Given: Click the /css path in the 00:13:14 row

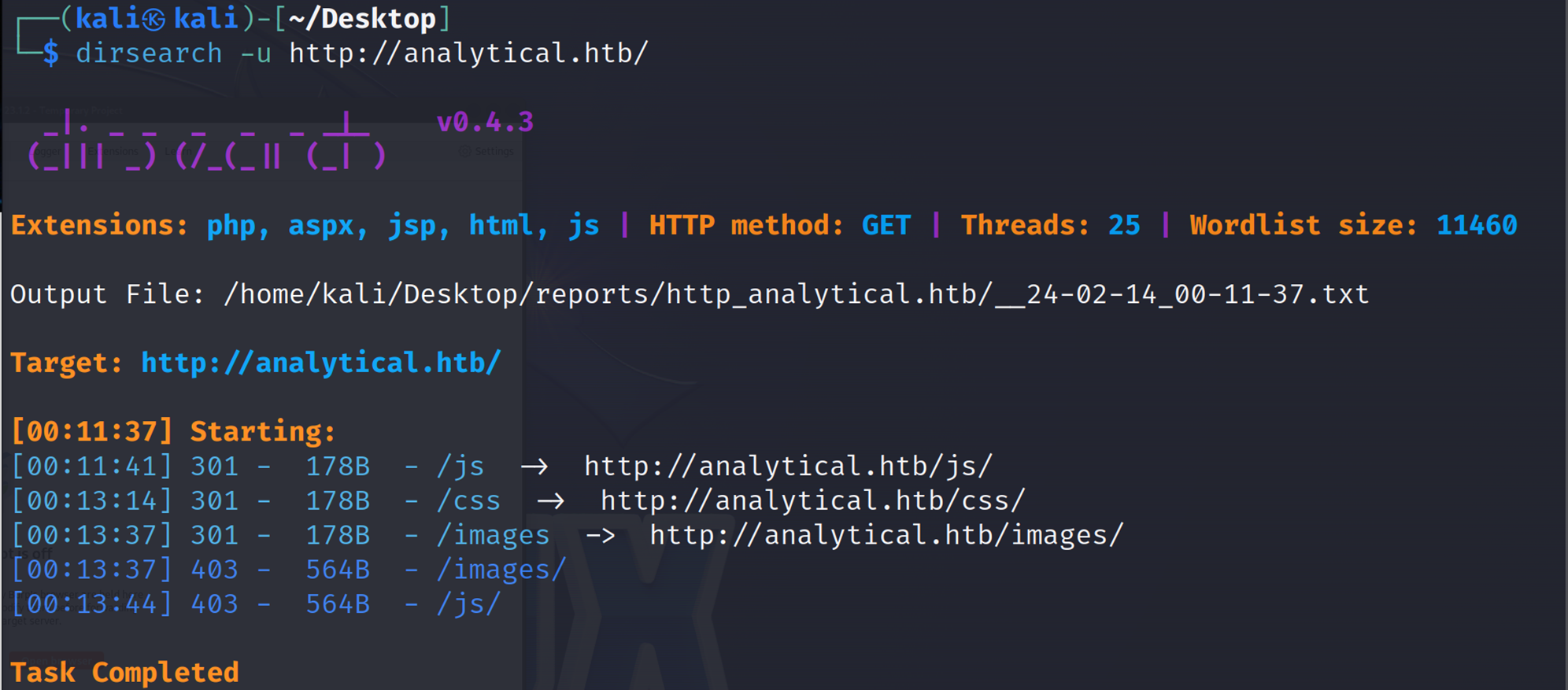Looking at the screenshot, I should (x=468, y=500).
